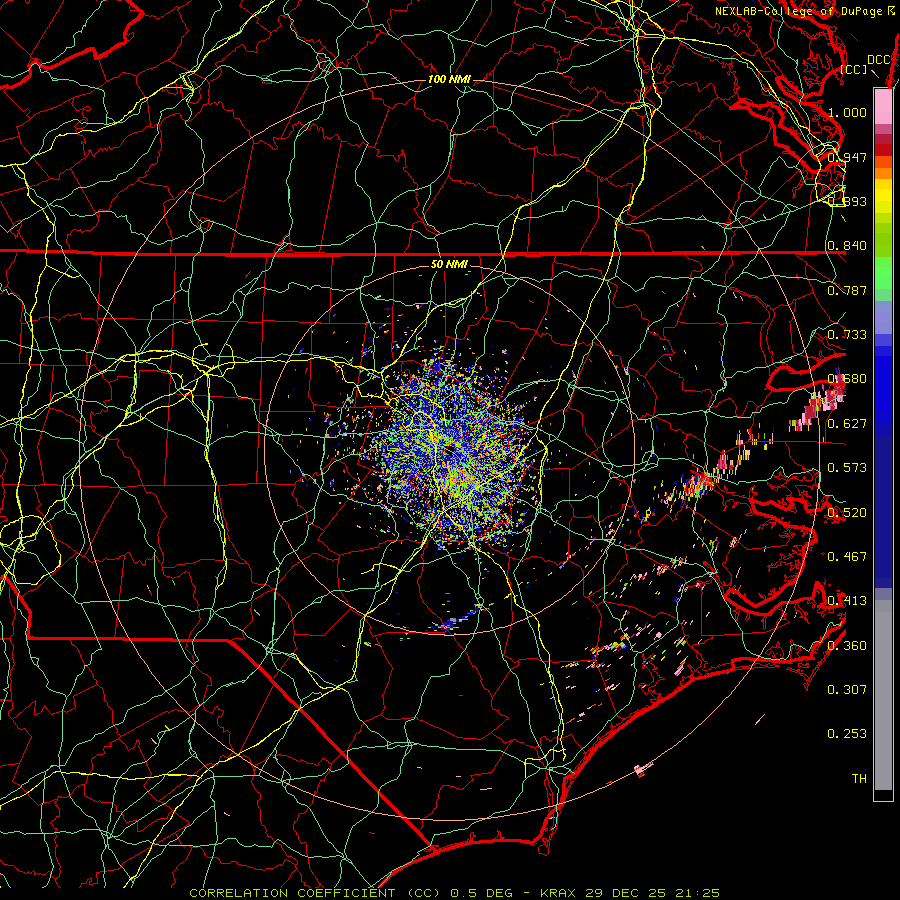Pick the gray segment of the color bar
The image size is (900, 900).
(883, 695)
